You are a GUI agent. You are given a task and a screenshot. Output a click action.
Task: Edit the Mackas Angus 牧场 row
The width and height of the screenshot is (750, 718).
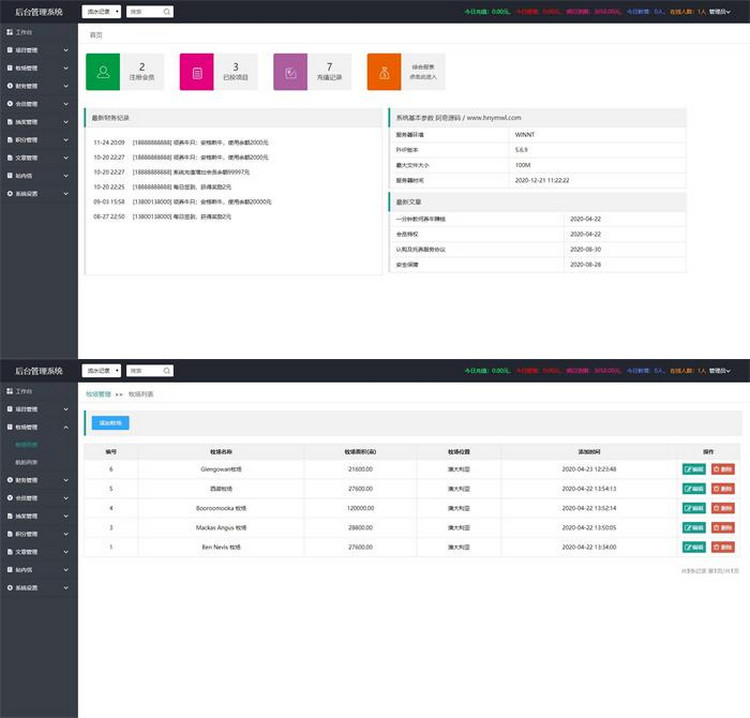click(x=694, y=528)
